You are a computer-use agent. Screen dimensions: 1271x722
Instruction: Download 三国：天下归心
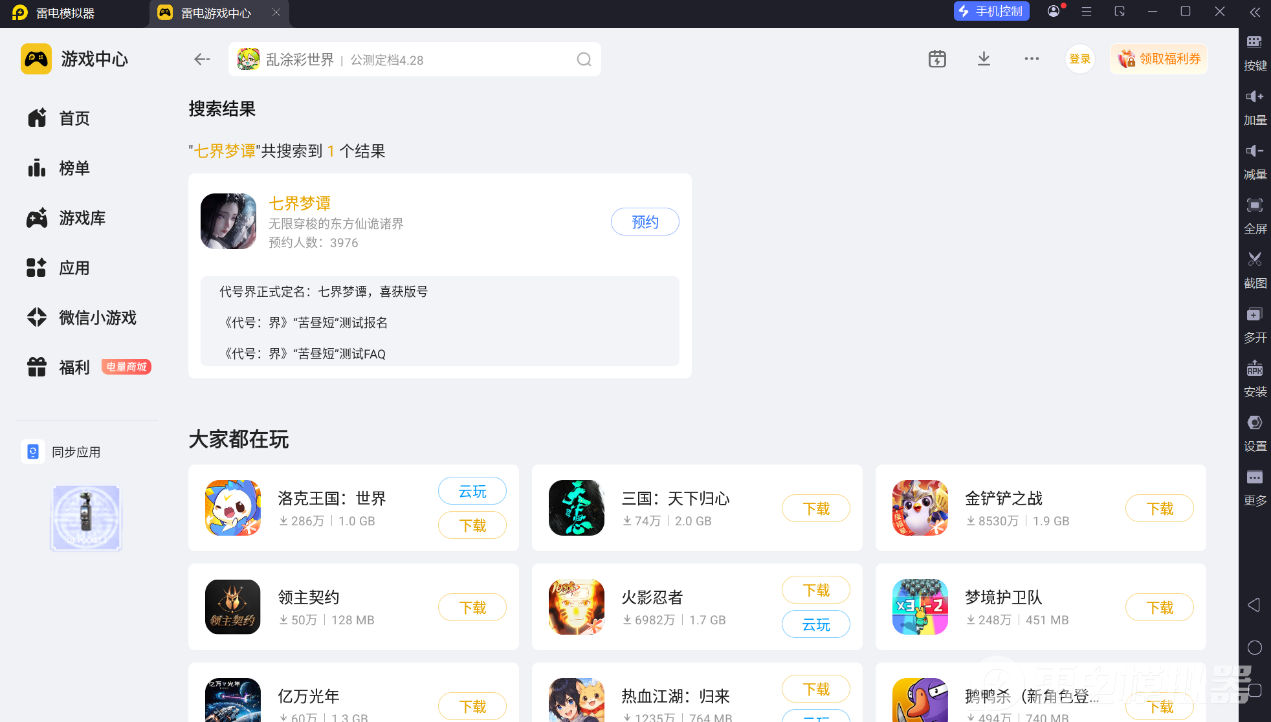(816, 508)
